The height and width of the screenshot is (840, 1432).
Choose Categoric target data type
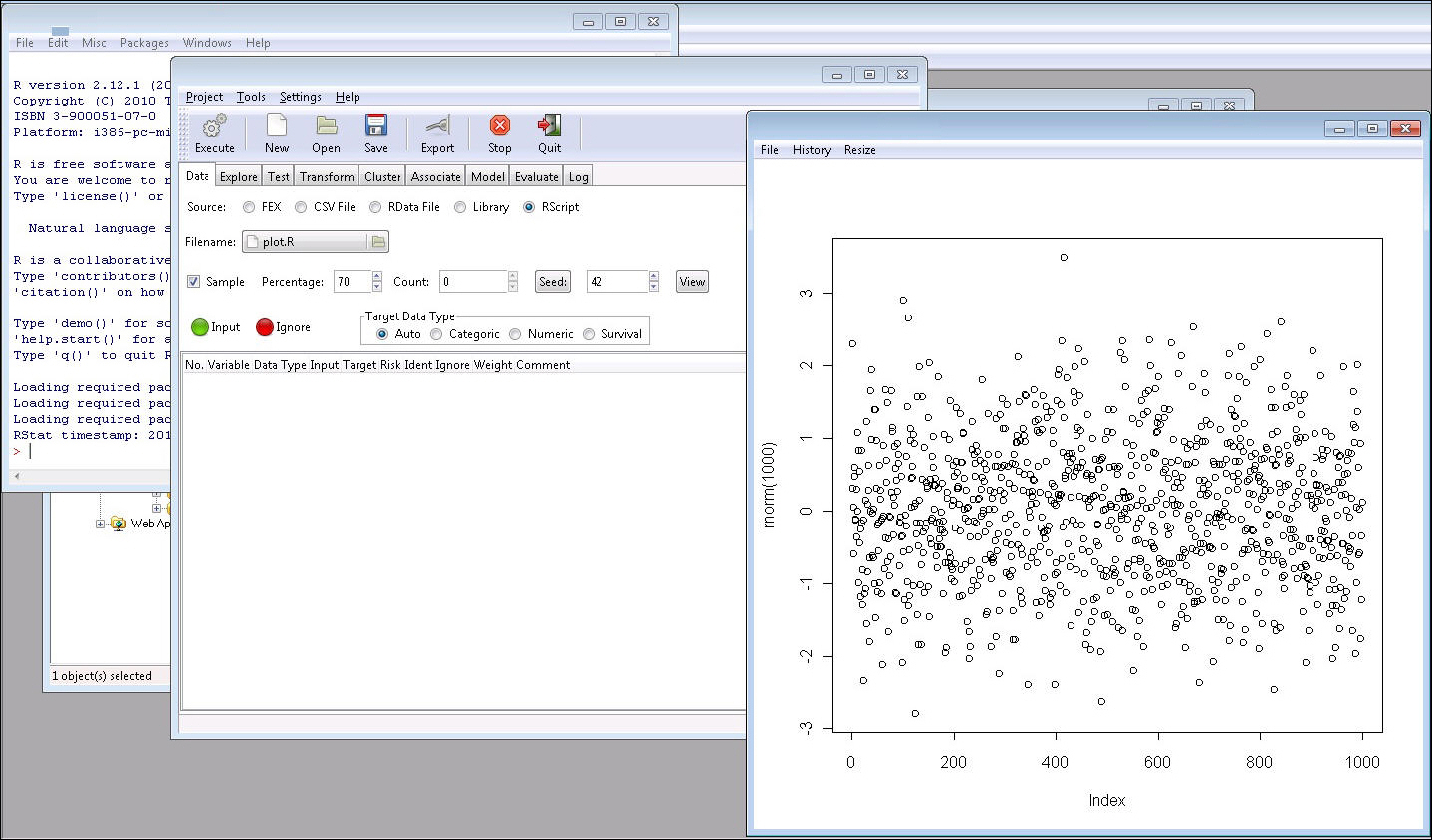pyautogui.click(x=436, y=334)
